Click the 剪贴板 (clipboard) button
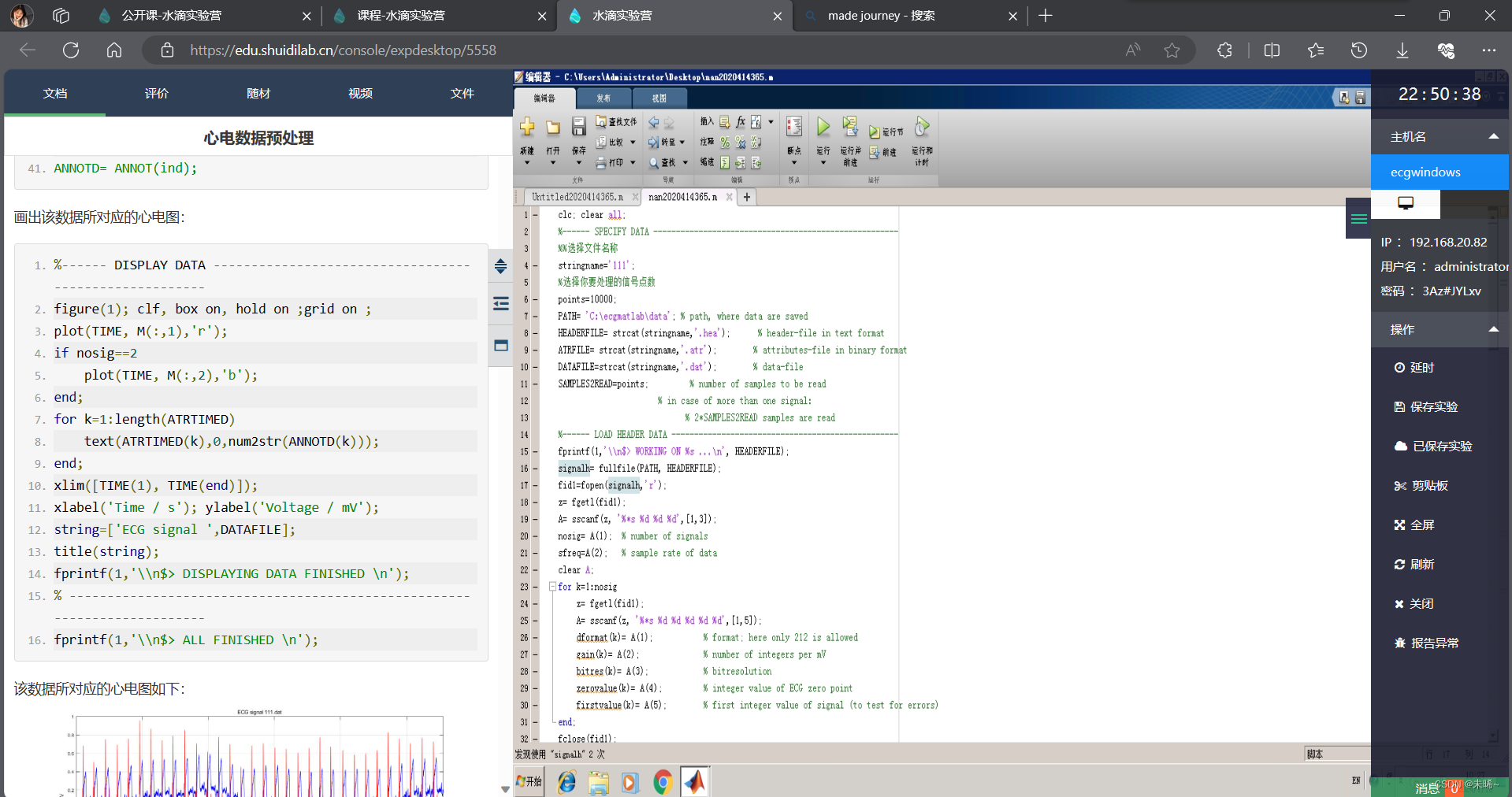The width and height of the screenshot is (1512, 797). tap(1421, 486)
